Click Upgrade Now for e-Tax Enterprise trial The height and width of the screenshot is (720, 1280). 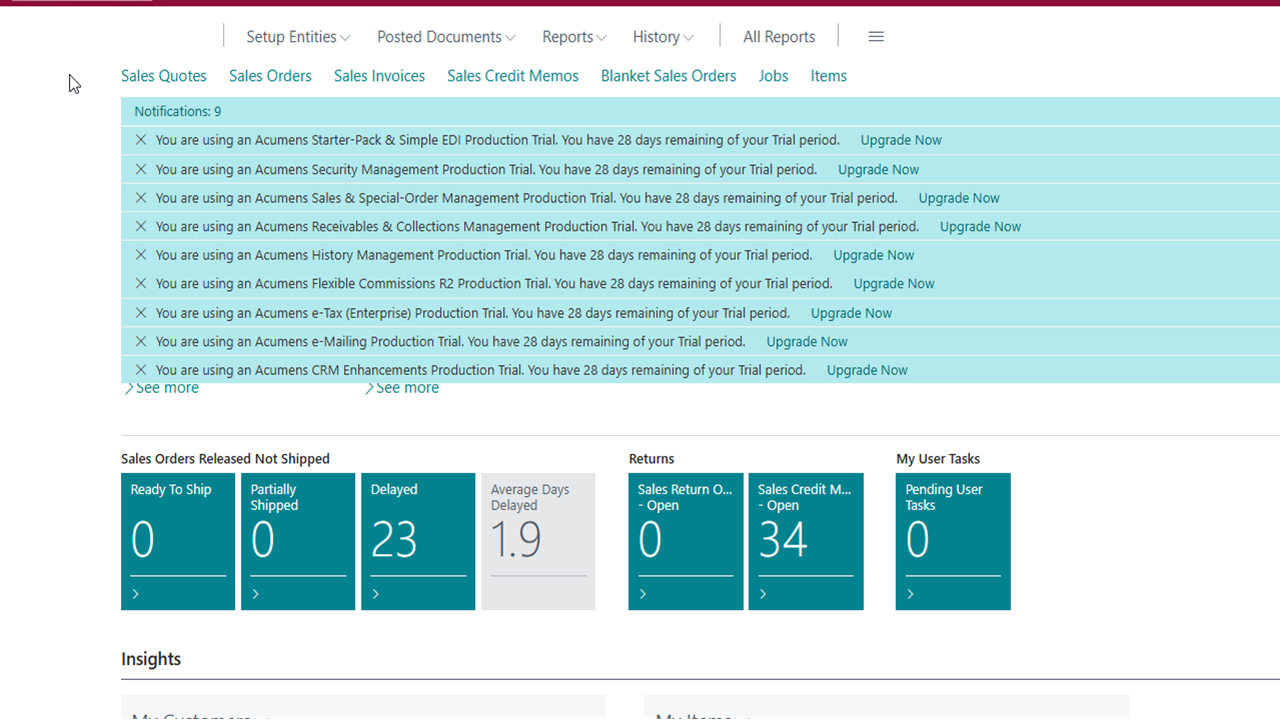click(851, 313)
